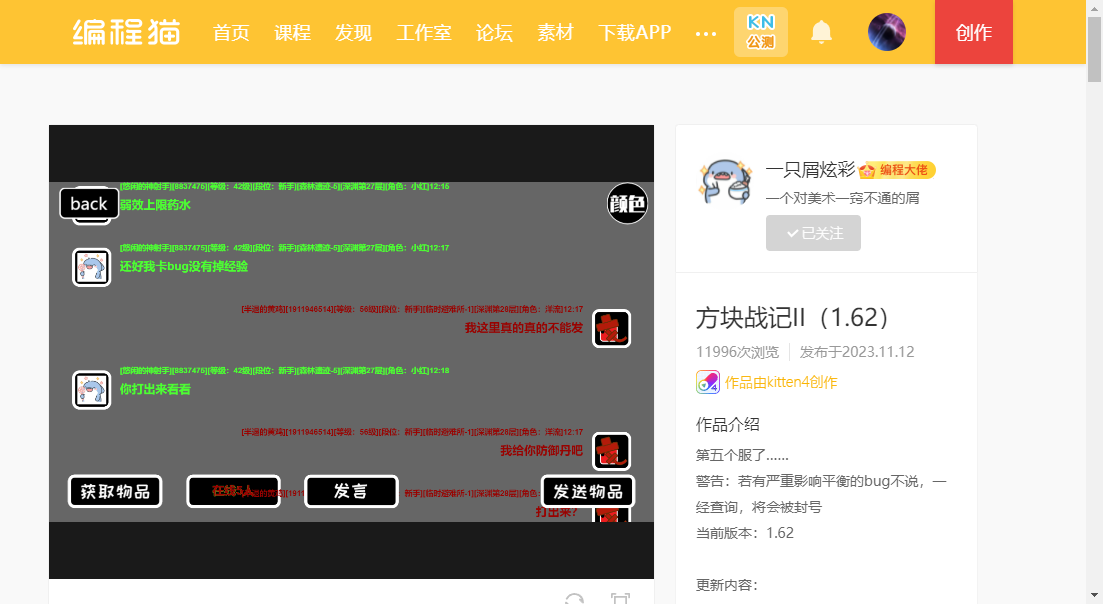Click author bio 一个对美术一窍不通的屑
The image size is (1103, 604).
click(x=842, y=198)
